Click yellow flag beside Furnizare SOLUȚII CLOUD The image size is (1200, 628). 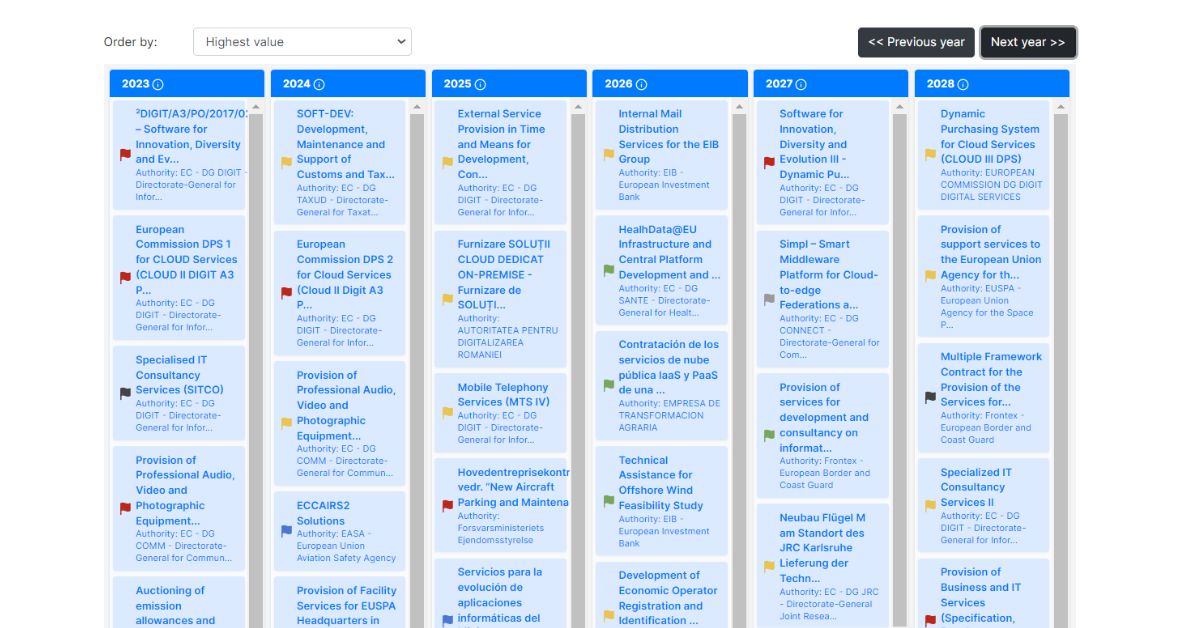[447, 299]
